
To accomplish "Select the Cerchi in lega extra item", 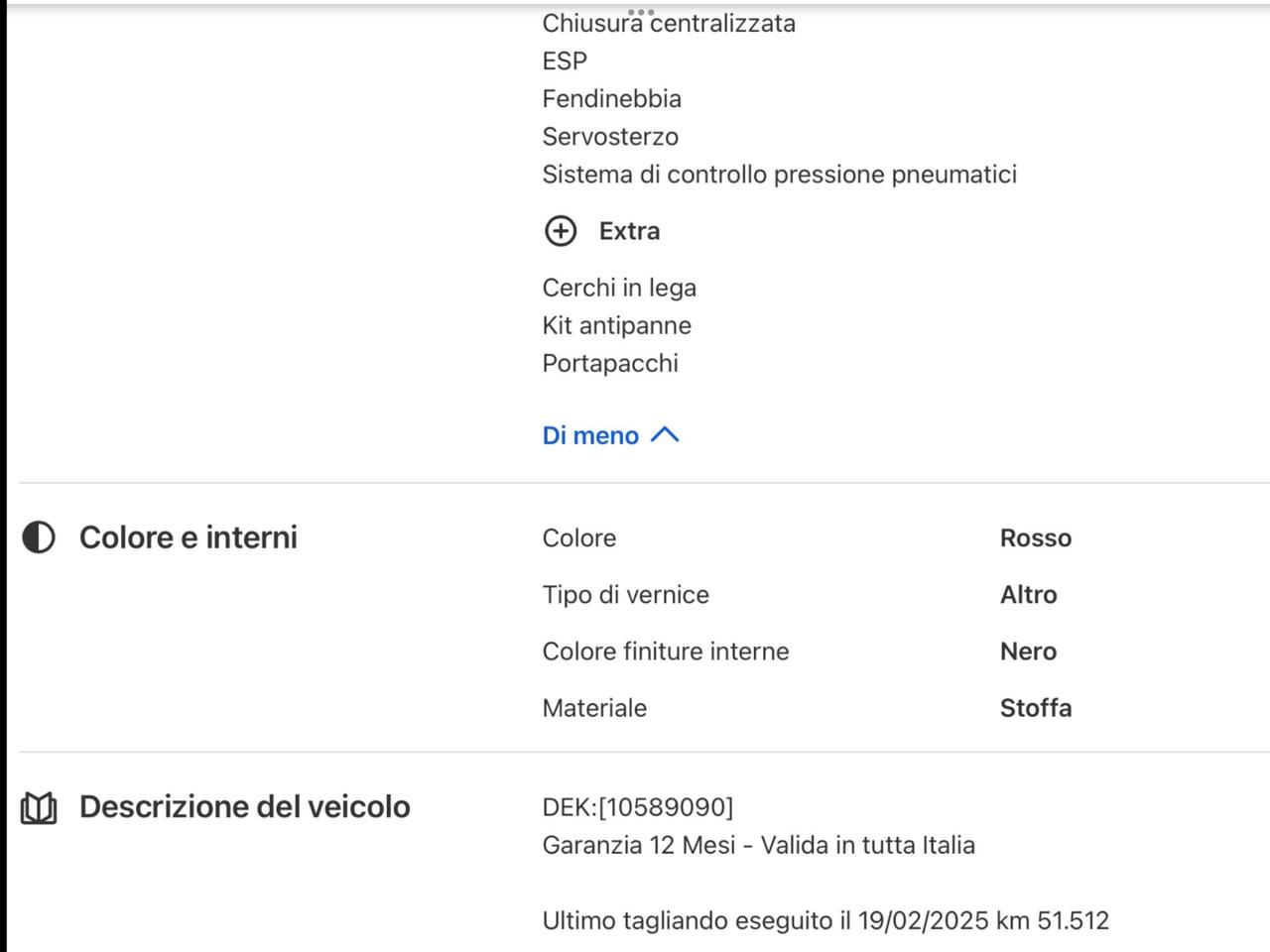I will tap(618, 287).
